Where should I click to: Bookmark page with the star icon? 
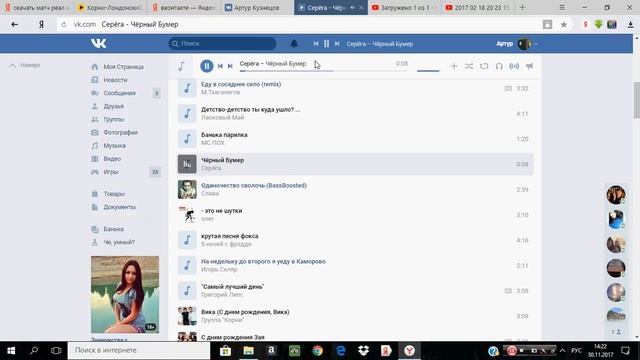pyautogui.click(x=564, y=24)
